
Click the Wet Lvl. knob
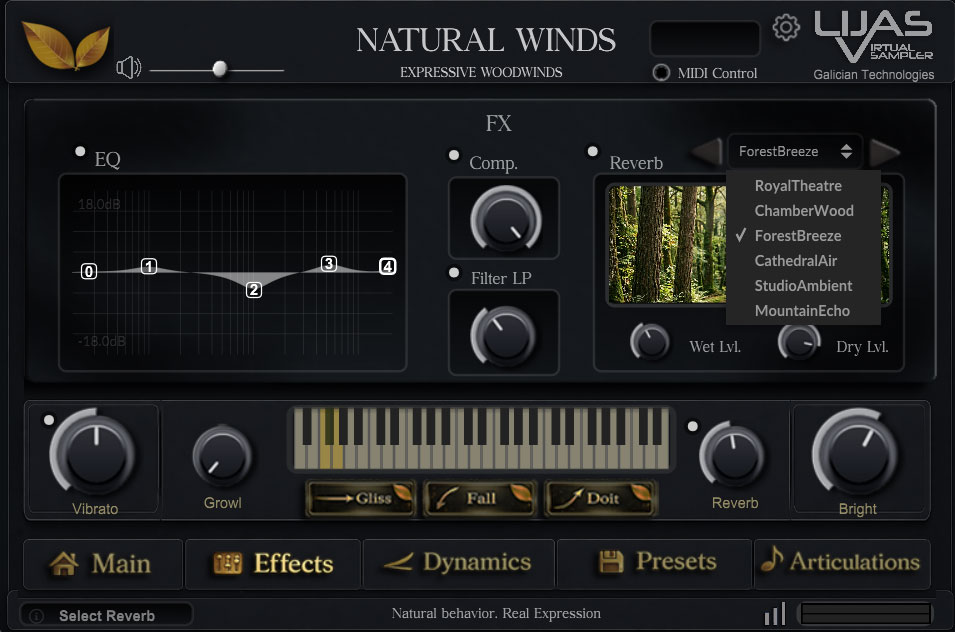(x=650, y=342)
